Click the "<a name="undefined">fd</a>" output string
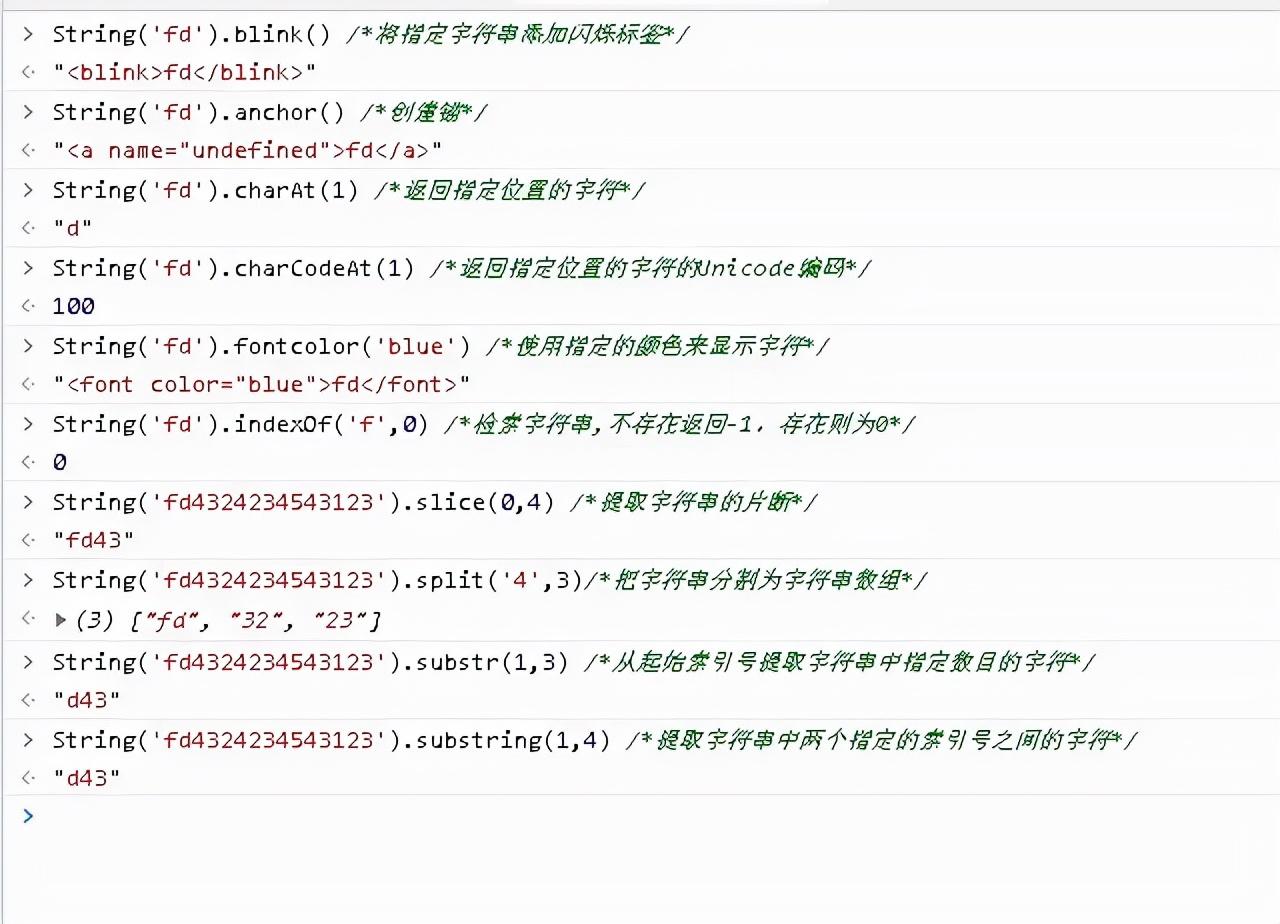The height and width of the screenshot is (924, 1280). click(247, 150)
